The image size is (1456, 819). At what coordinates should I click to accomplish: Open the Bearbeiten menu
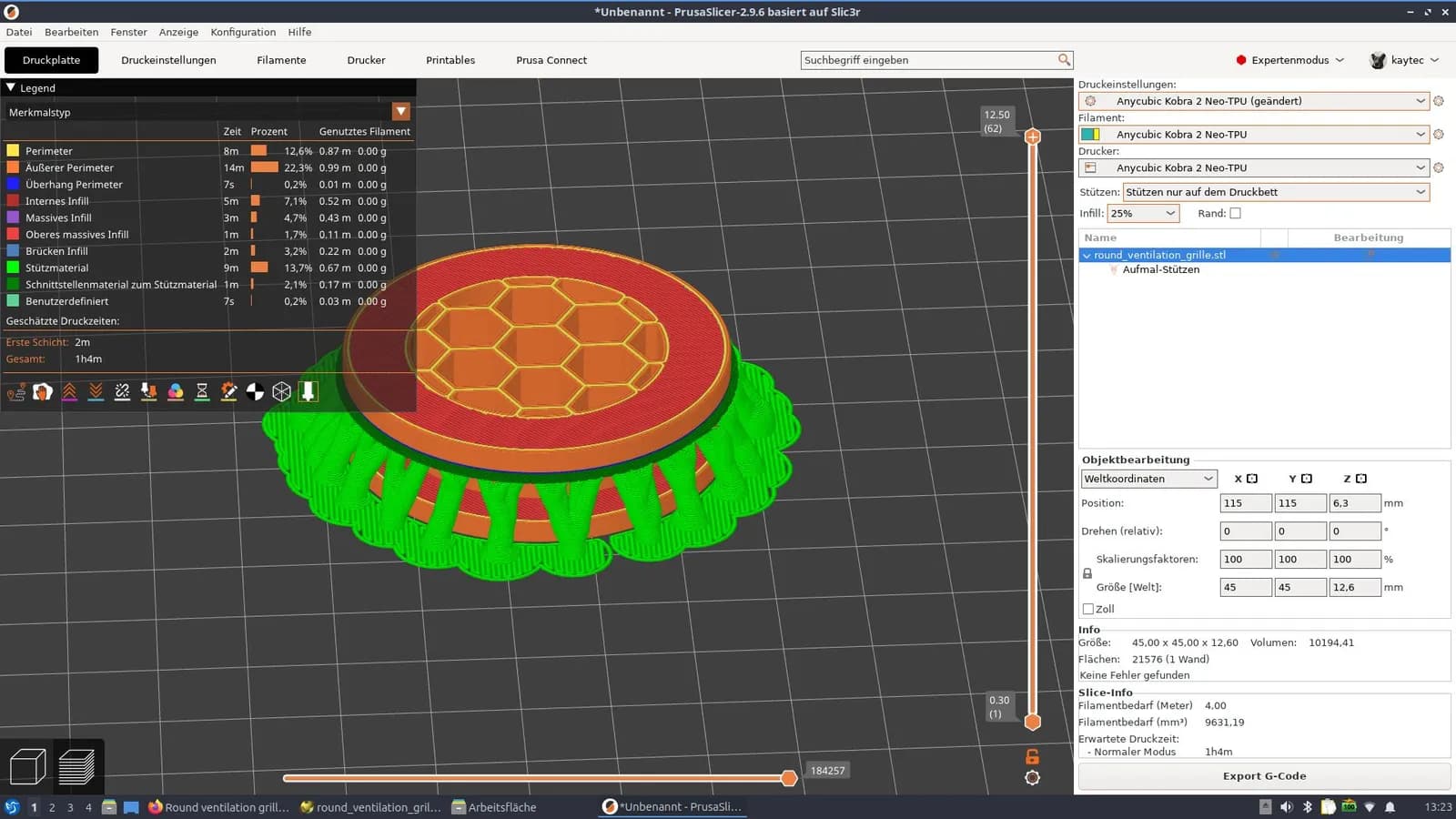(x=71, y=32)
